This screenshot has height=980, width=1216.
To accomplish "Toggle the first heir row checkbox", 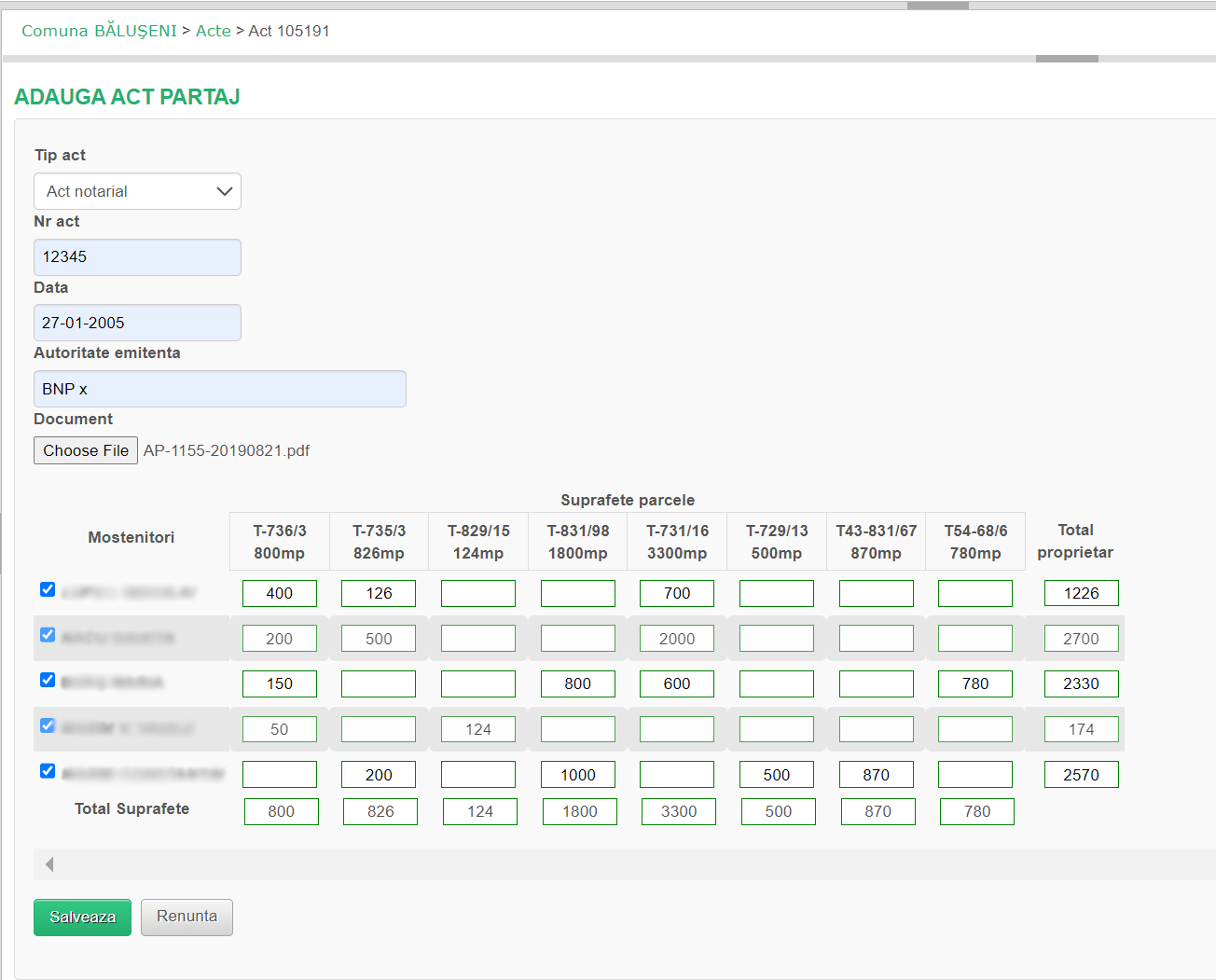I will 48,589.
